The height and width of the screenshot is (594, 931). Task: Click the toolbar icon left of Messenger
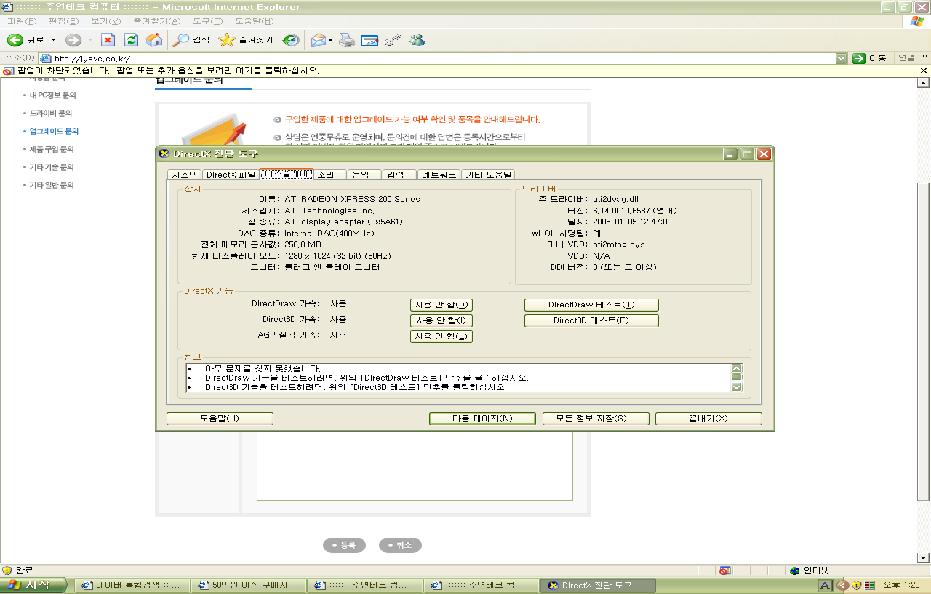(392, 40)
